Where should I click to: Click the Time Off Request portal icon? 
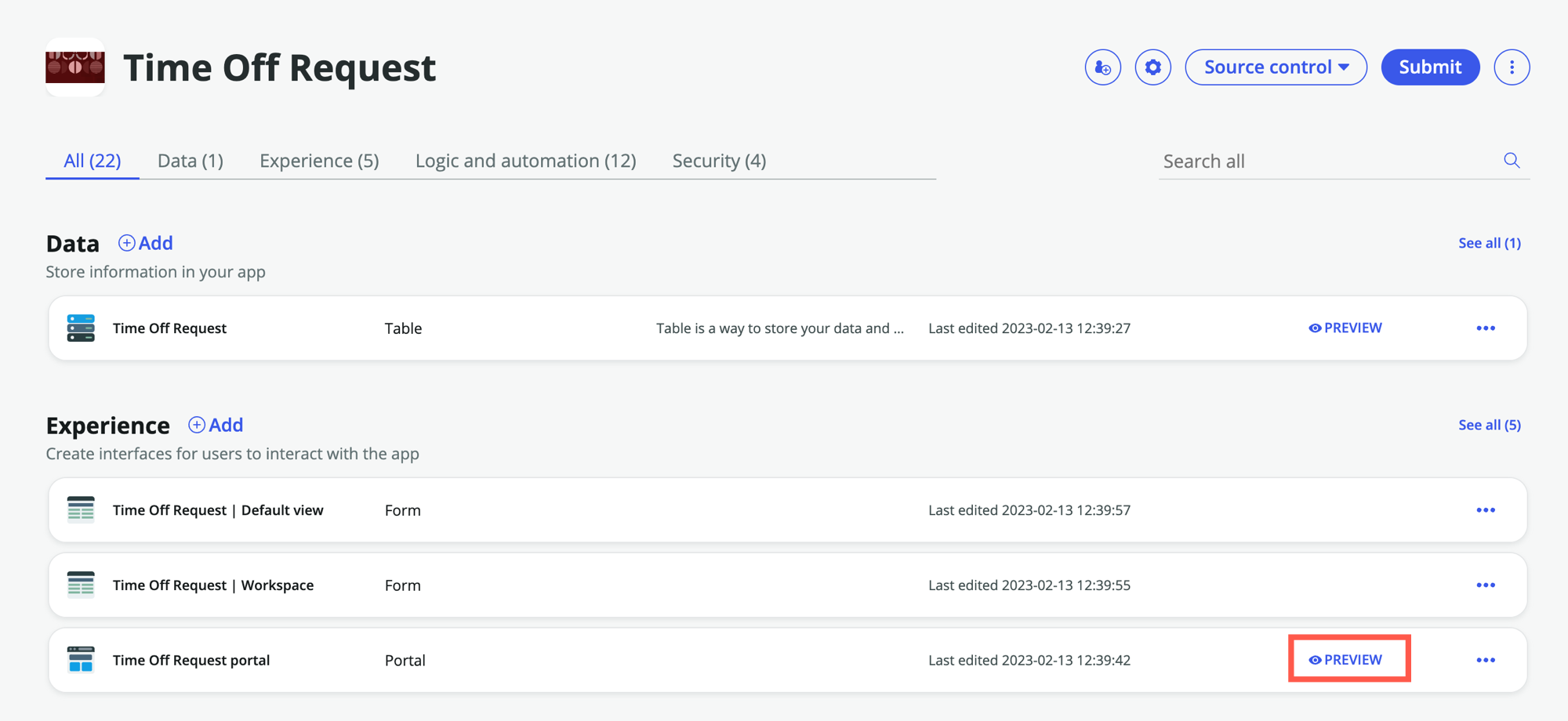pyautogui.click(x=81, y=660)
